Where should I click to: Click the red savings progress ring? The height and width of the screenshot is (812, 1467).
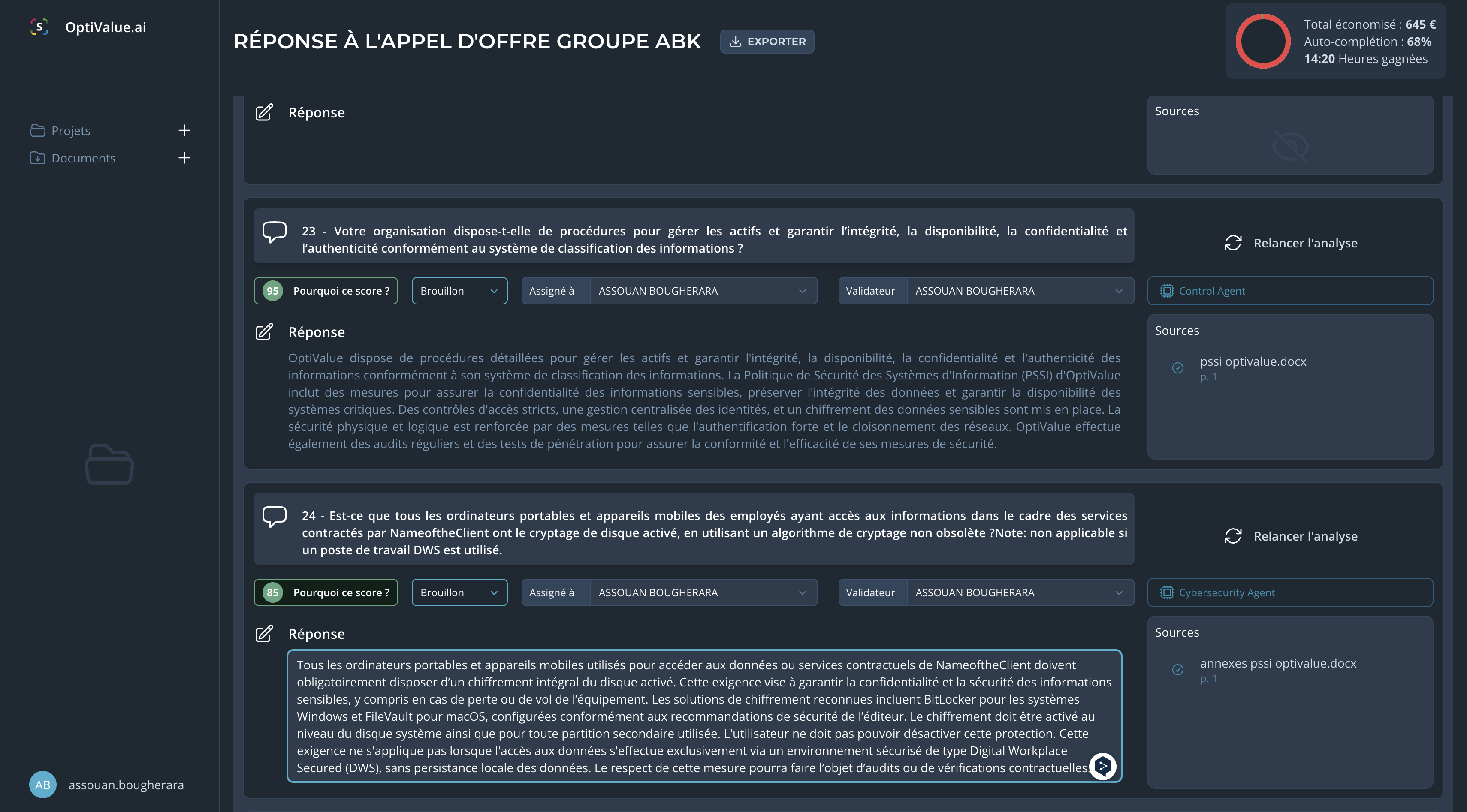[x=1262, y=41]
